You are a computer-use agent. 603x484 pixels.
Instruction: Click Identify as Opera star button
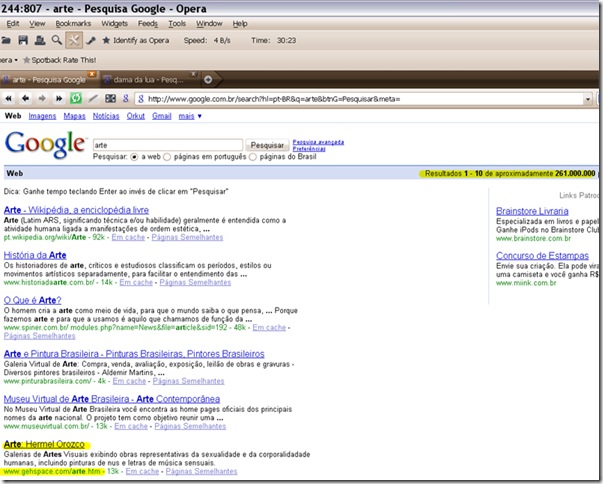[x=135, y=40]
